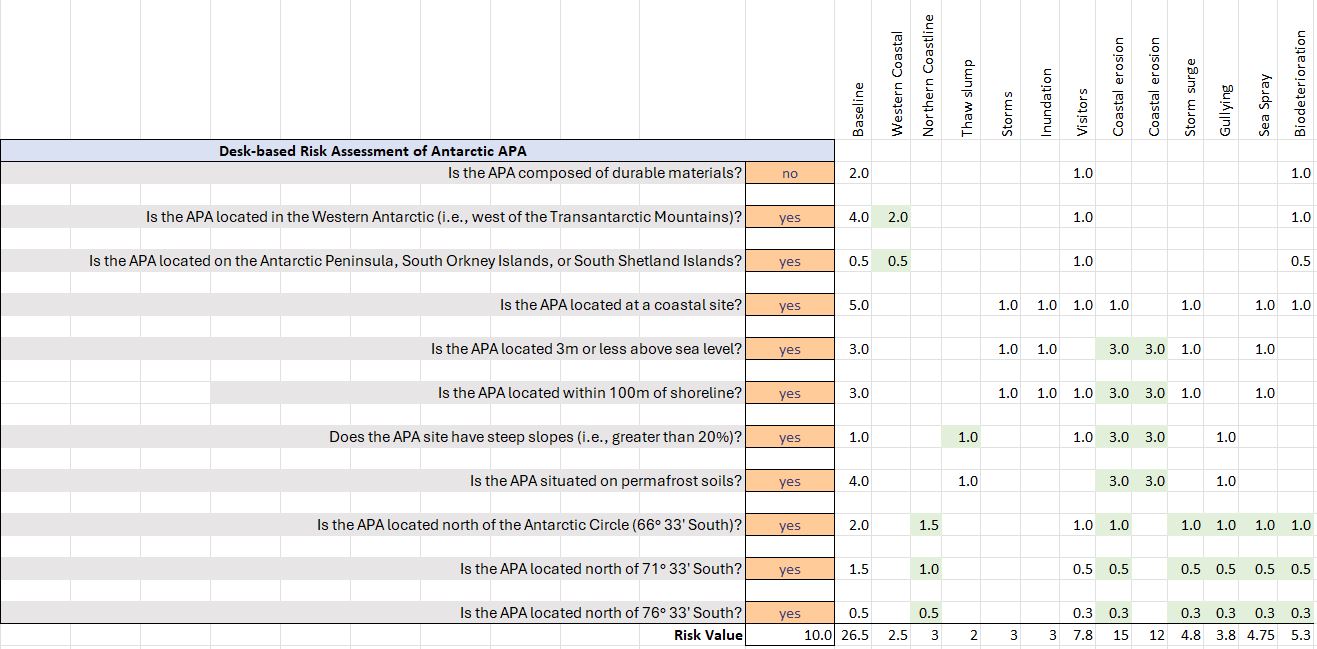Image resolution: width=1317 pixels, height=649 pixels.
Task: Select the 'yes' answer for steep slopes question
Action: point(789,437)
